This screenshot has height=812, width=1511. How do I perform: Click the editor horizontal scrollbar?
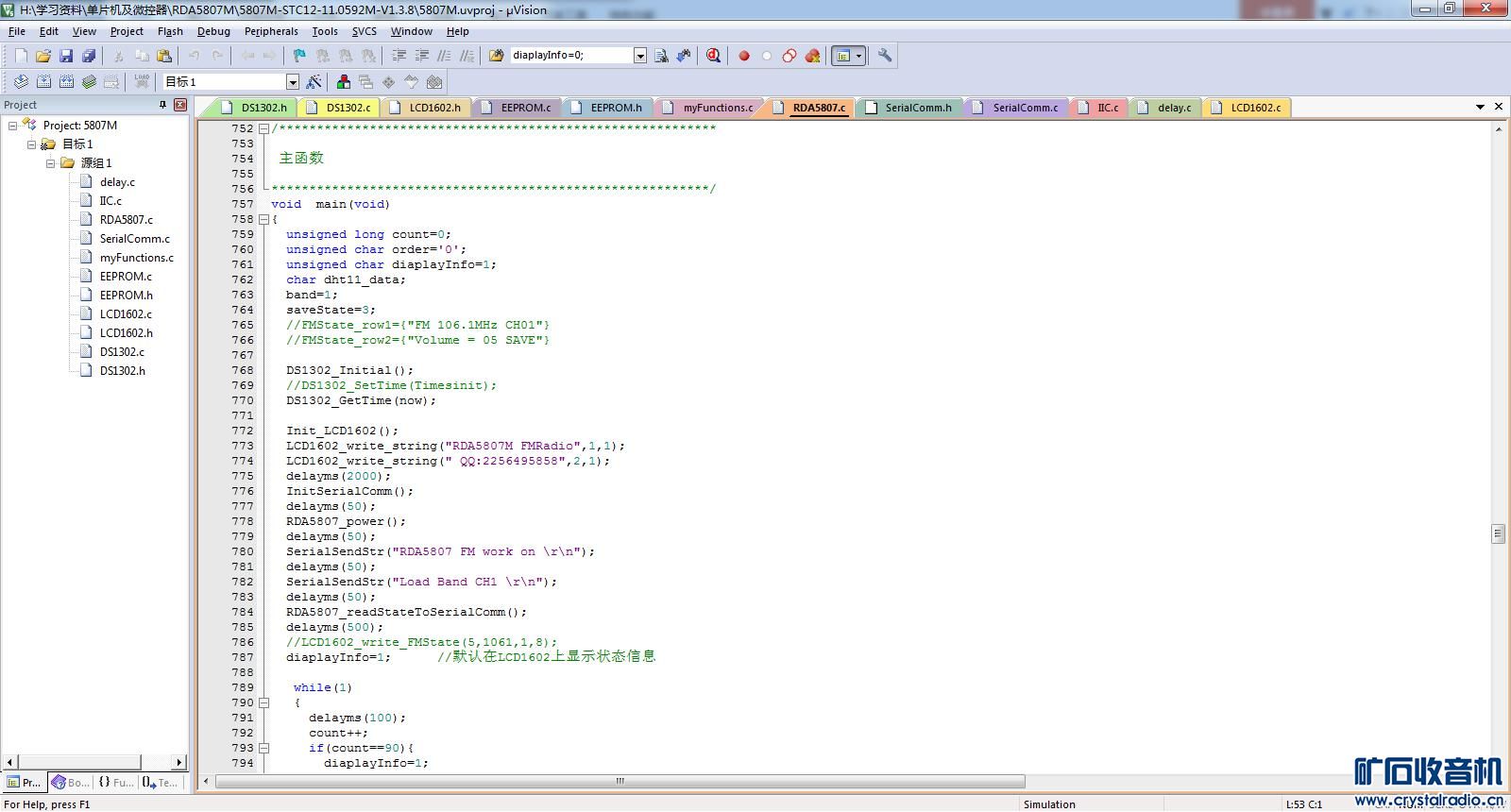point(620,781)
